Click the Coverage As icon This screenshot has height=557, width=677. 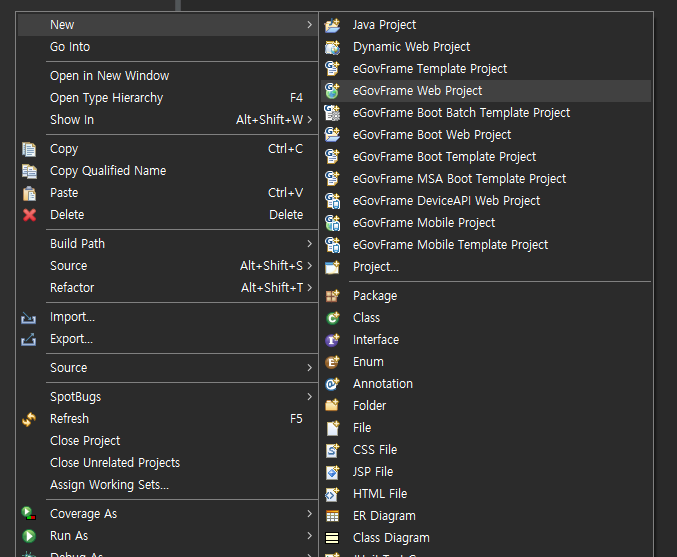click(x=29, y=514)
